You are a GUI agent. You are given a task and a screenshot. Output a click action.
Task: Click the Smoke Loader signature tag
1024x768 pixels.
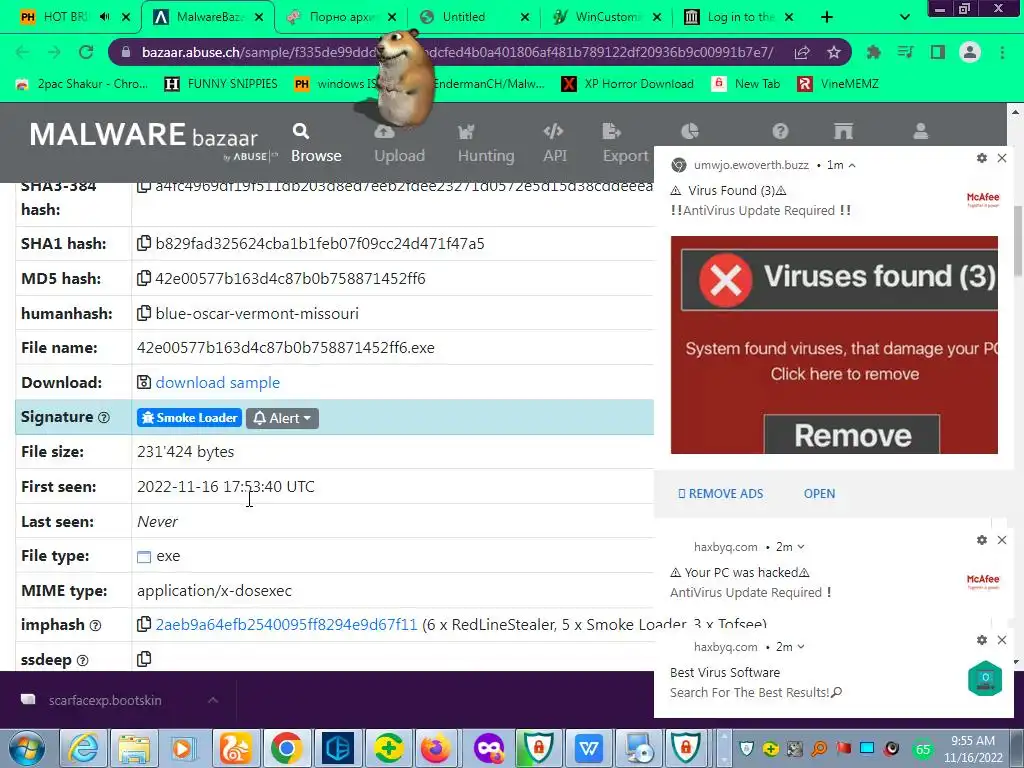(189, 418)
